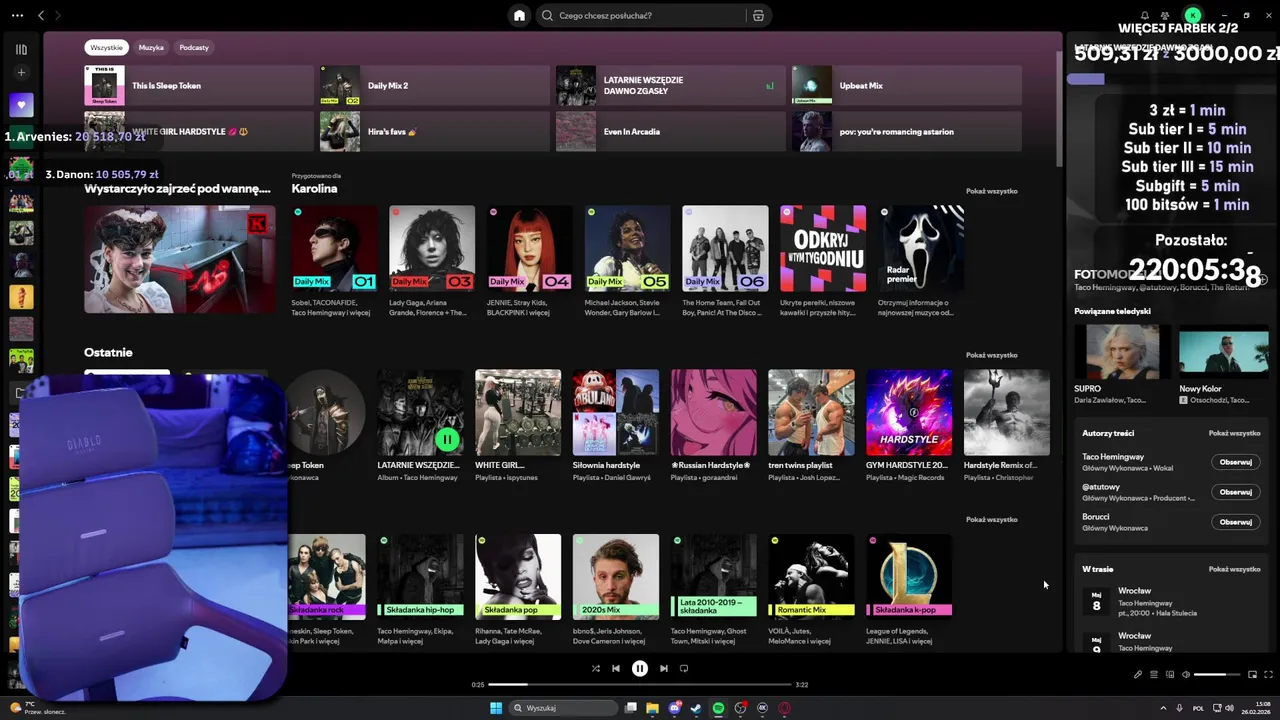
Task: Show all in Ostatnie section
Action: [x=991, y=355]
